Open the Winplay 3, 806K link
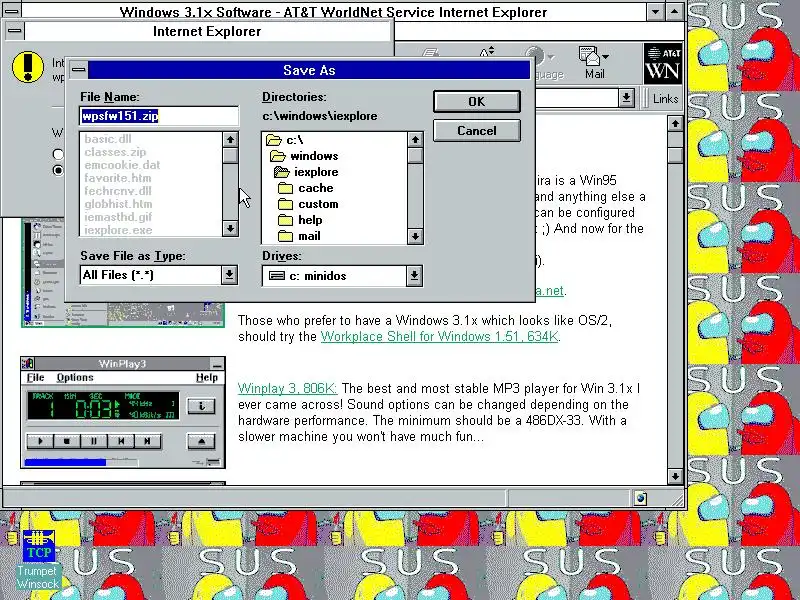Screen dimensions: 800x600 tap(287, 388)
